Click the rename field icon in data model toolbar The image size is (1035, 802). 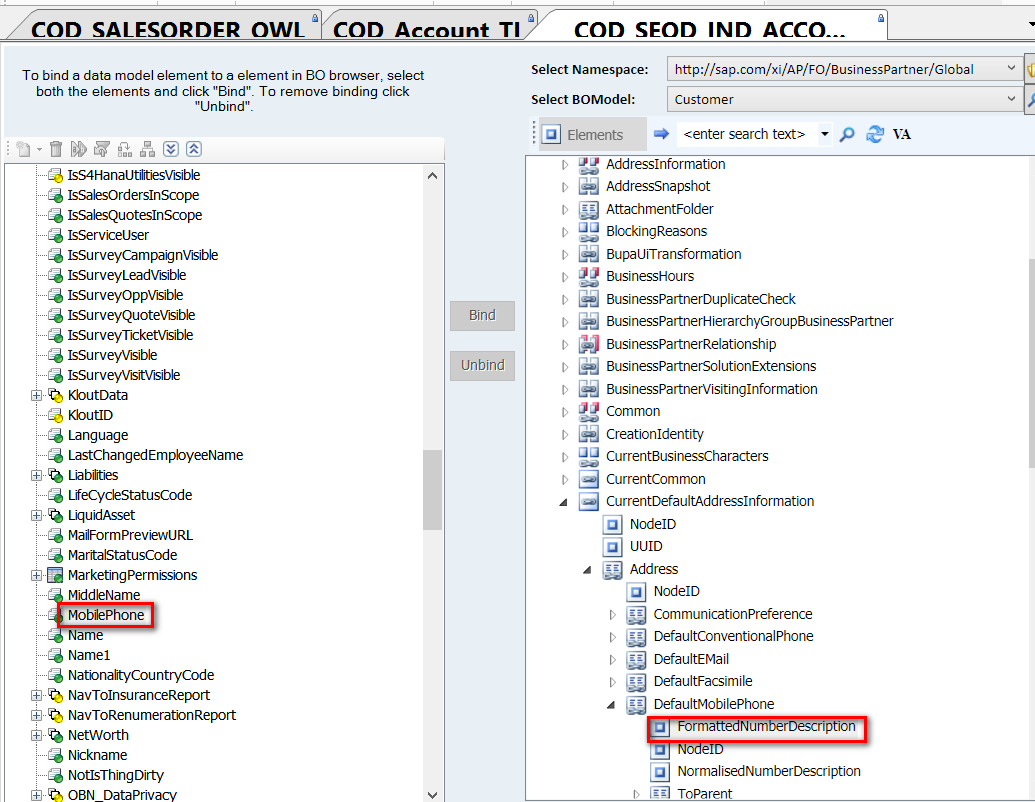click(x=79, y=149)
